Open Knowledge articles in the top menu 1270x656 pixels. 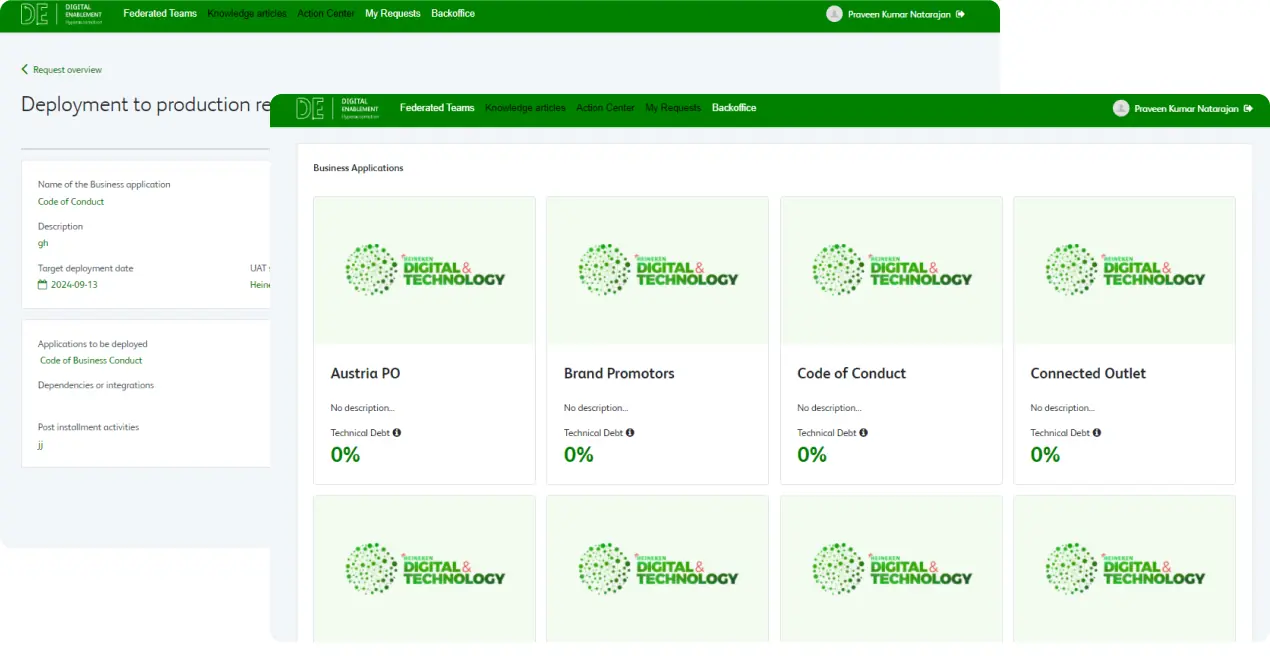(x=527, y=108)
